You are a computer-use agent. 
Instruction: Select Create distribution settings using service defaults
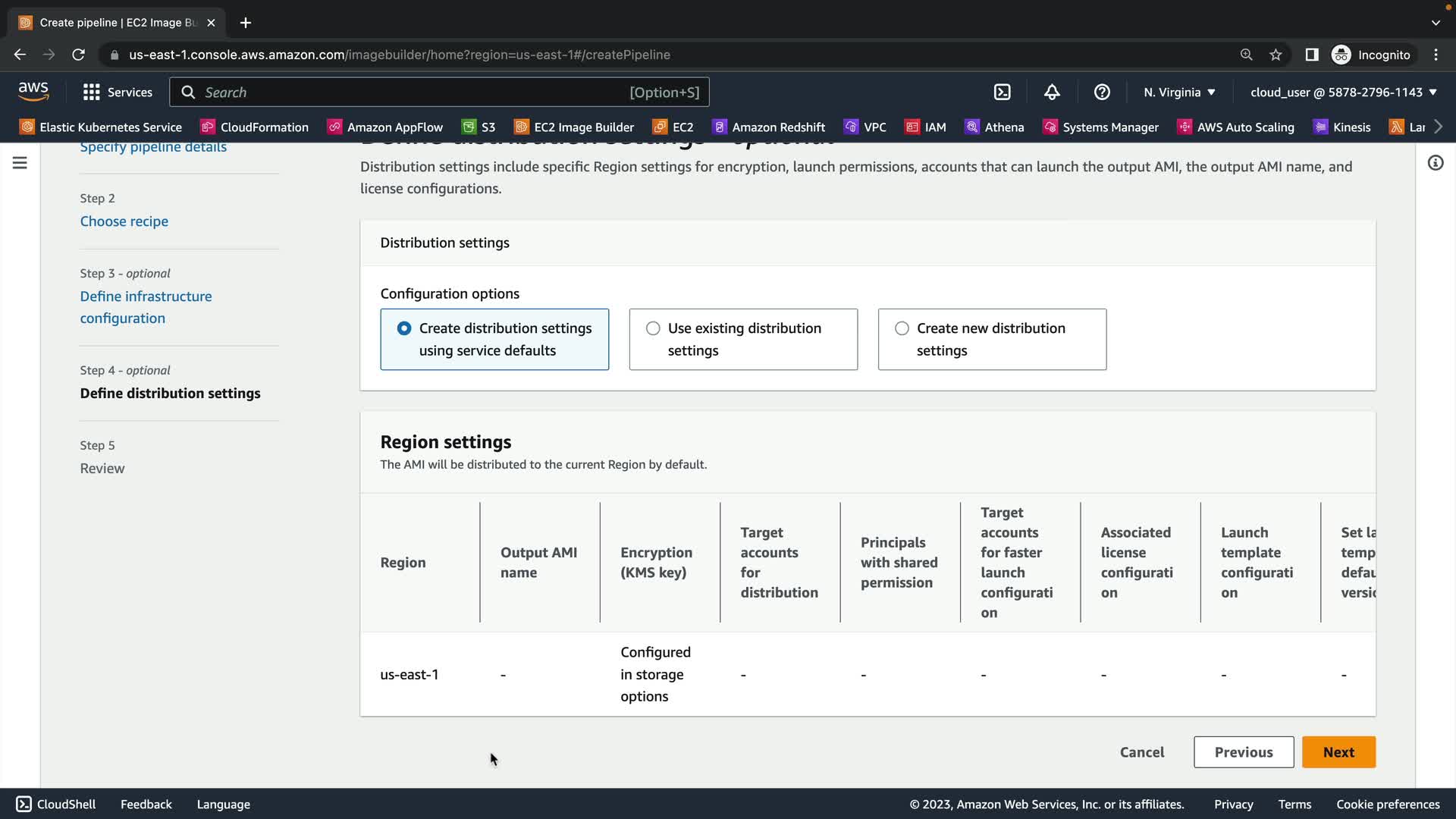404,328
